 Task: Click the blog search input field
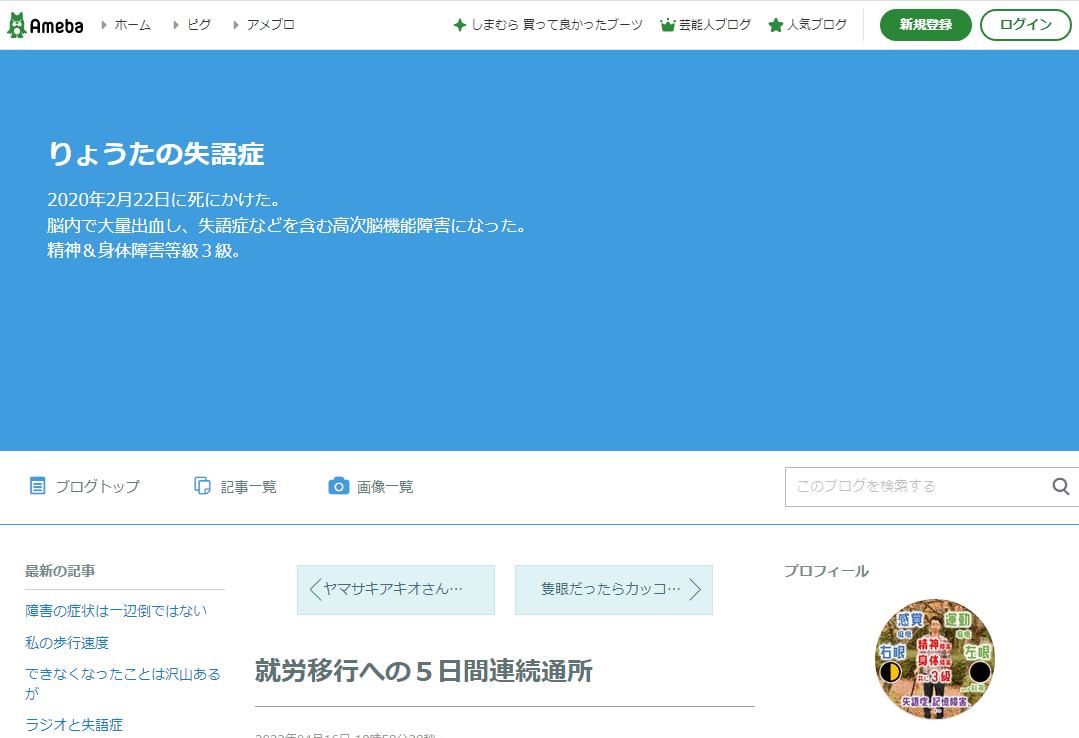[915, 487]
